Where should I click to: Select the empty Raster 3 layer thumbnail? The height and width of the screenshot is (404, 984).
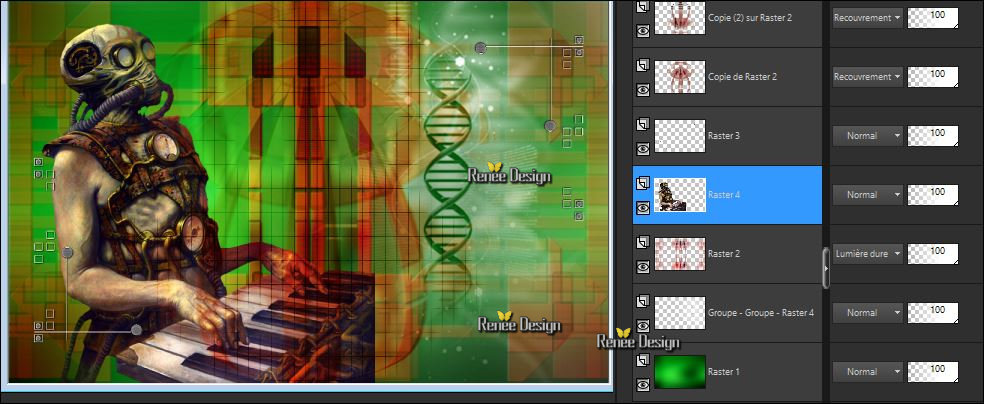pyautogui.click(x=680, y=136)
